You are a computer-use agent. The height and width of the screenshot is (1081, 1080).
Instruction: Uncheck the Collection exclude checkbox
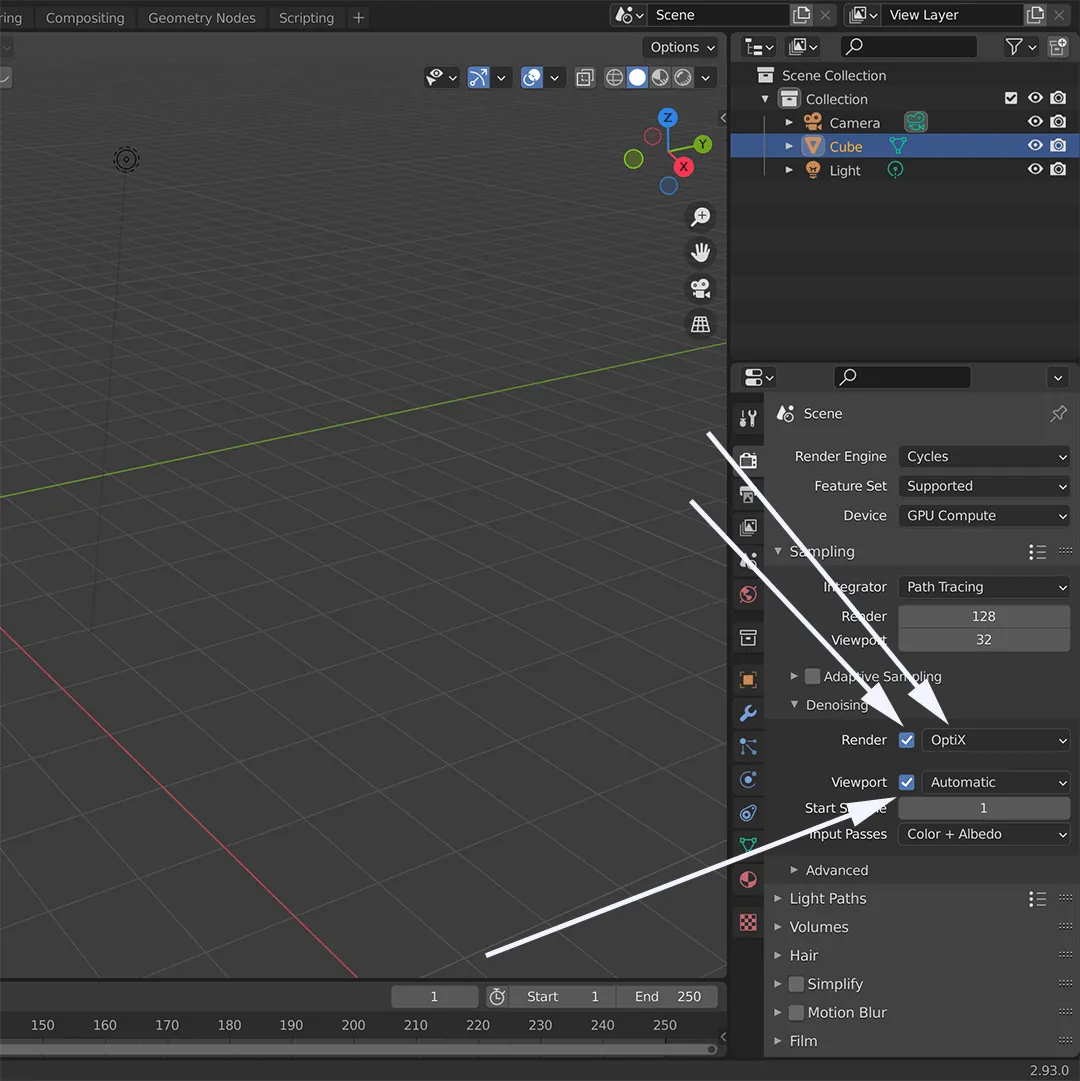point(1011,98)
